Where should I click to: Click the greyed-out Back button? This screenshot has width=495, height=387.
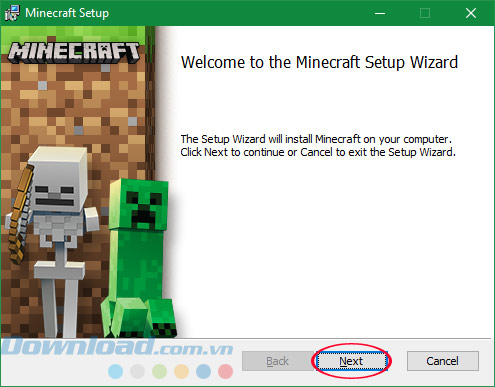point(277,361)
